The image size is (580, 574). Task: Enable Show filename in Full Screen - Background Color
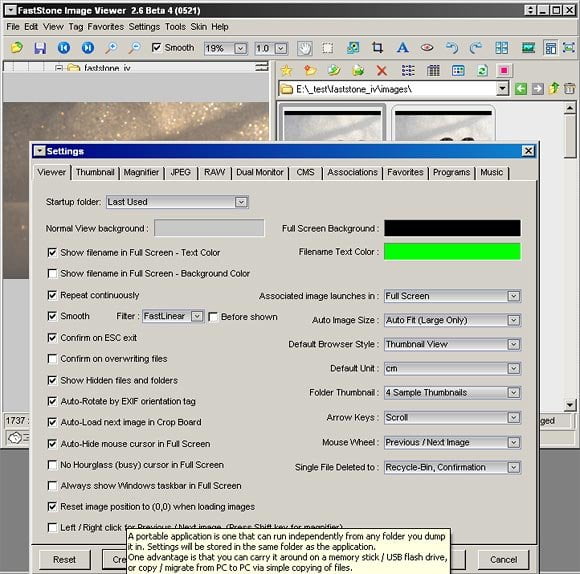coord(52,273)
